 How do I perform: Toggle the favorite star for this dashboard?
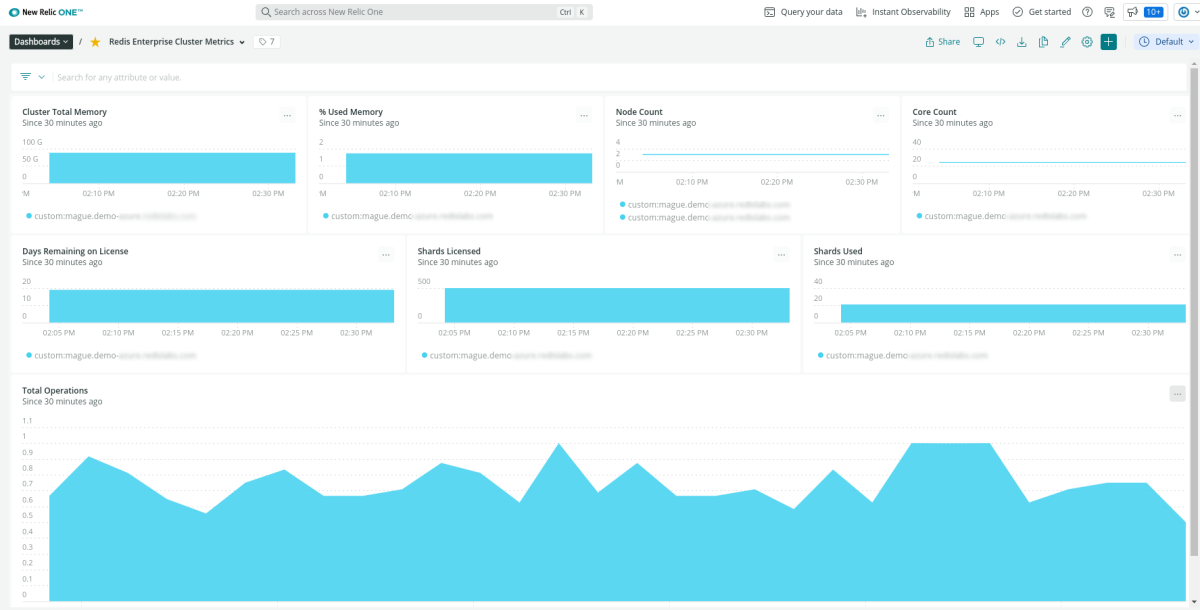tap(95, 42)
